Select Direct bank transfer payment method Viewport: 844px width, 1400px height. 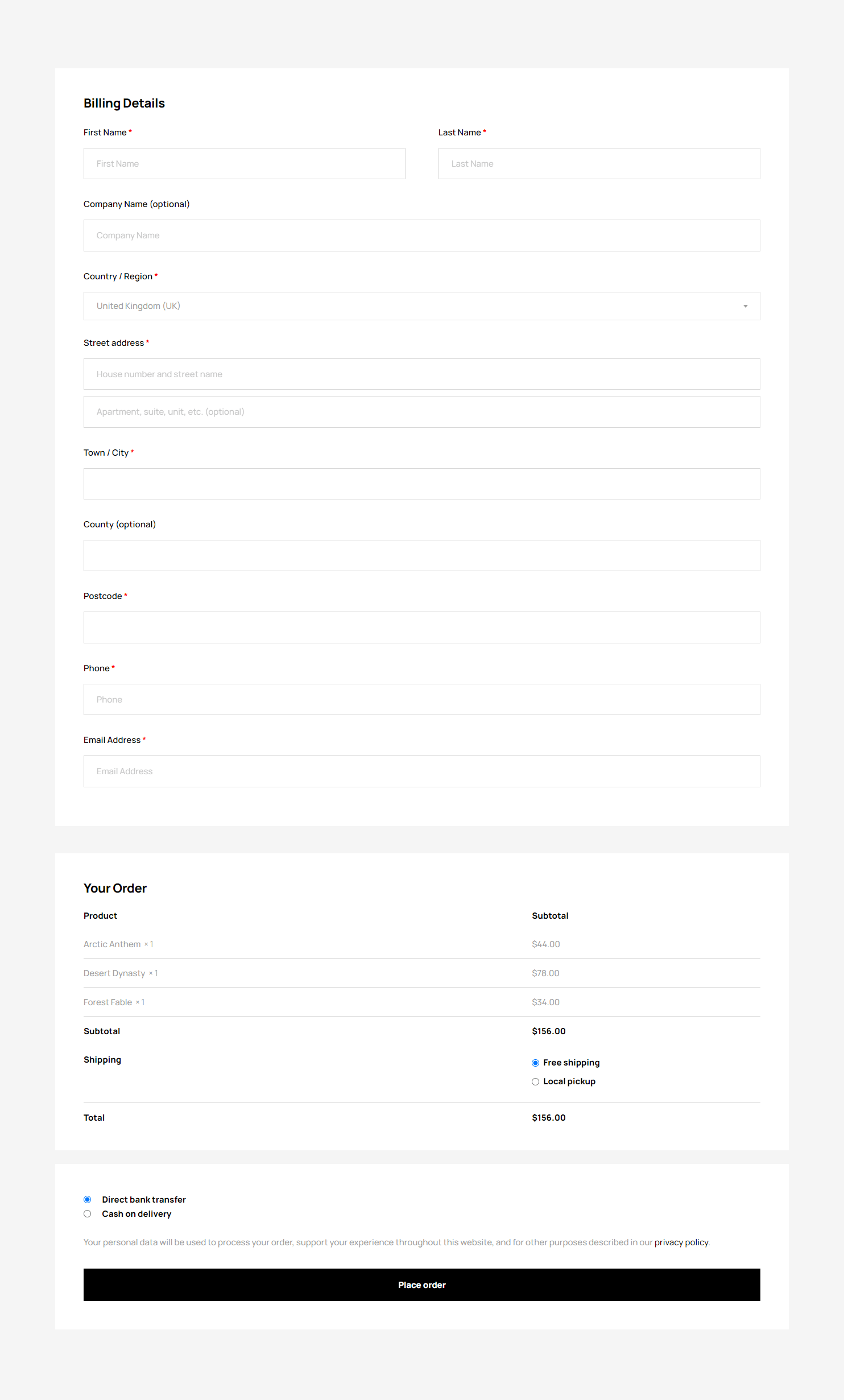click(x=88, y=1200)
